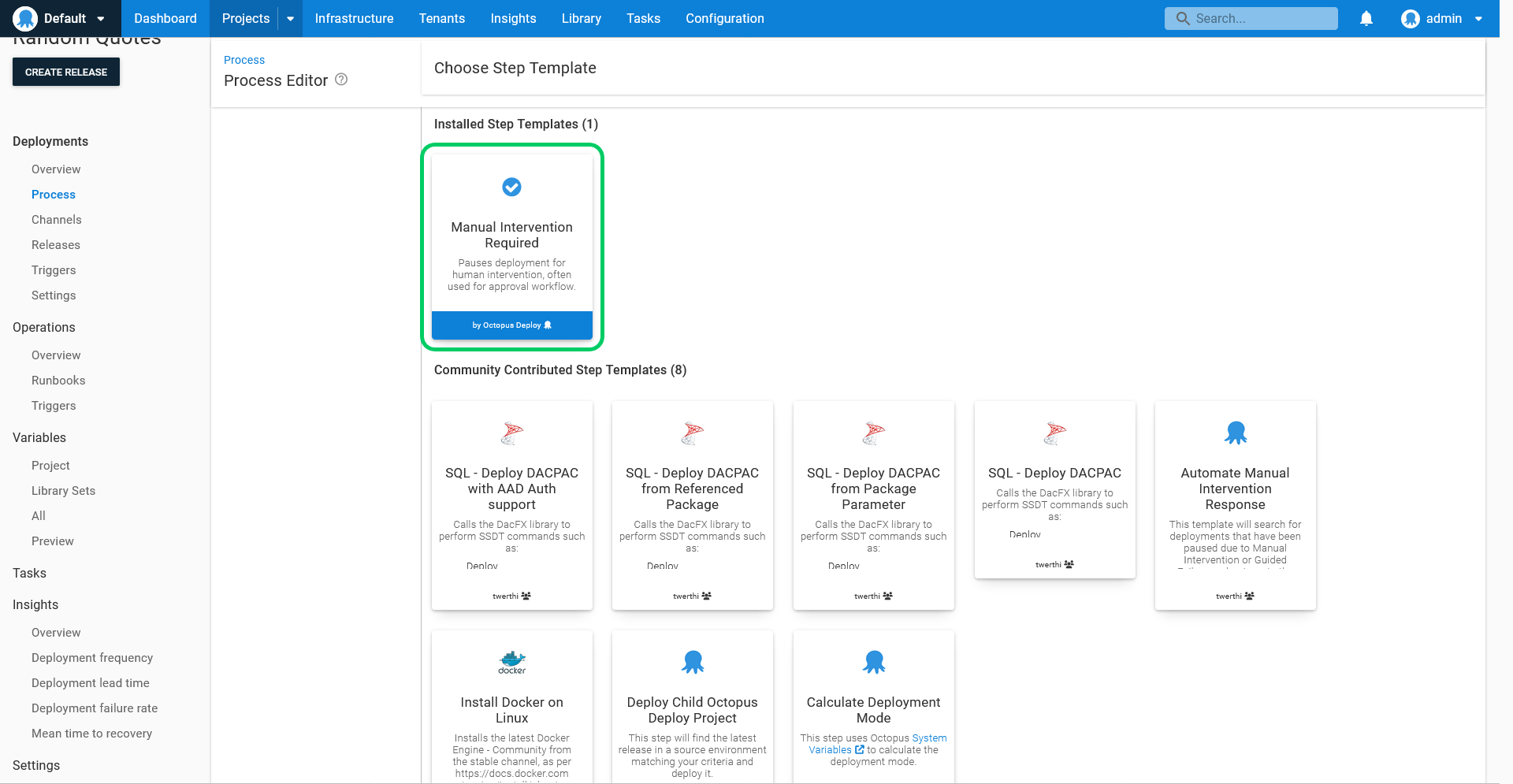Expand the Projects dropdown arrow
The width and height of the screenshot is (1513, 784).
pyautogui.click(x=291, y=19)
